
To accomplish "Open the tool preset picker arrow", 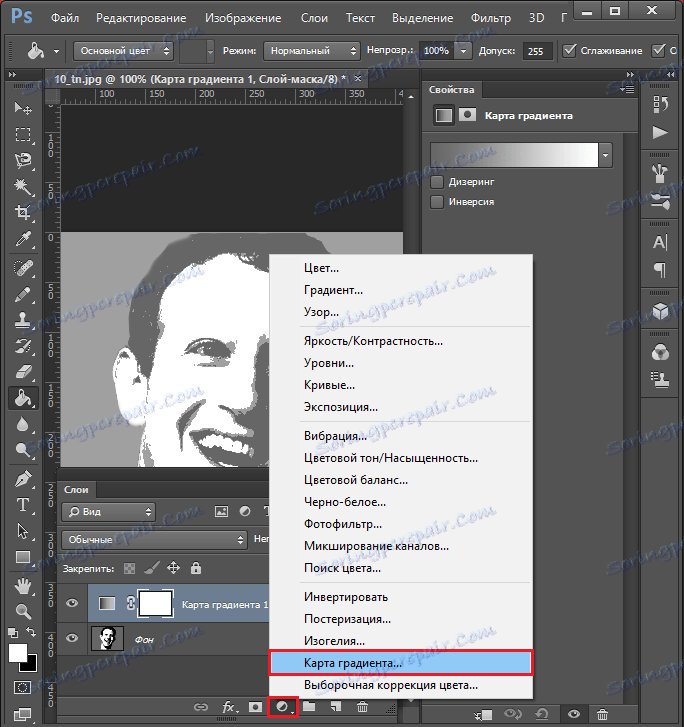I will (x=56, y=51).
